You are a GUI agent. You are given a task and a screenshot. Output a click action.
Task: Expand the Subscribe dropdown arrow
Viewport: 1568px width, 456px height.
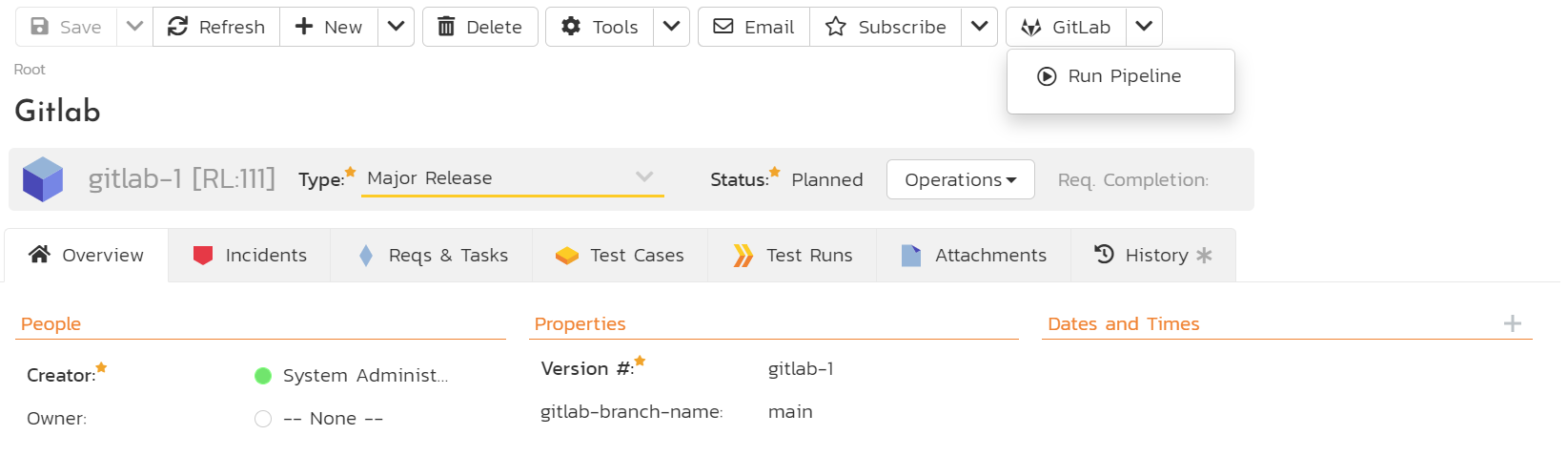979,27
